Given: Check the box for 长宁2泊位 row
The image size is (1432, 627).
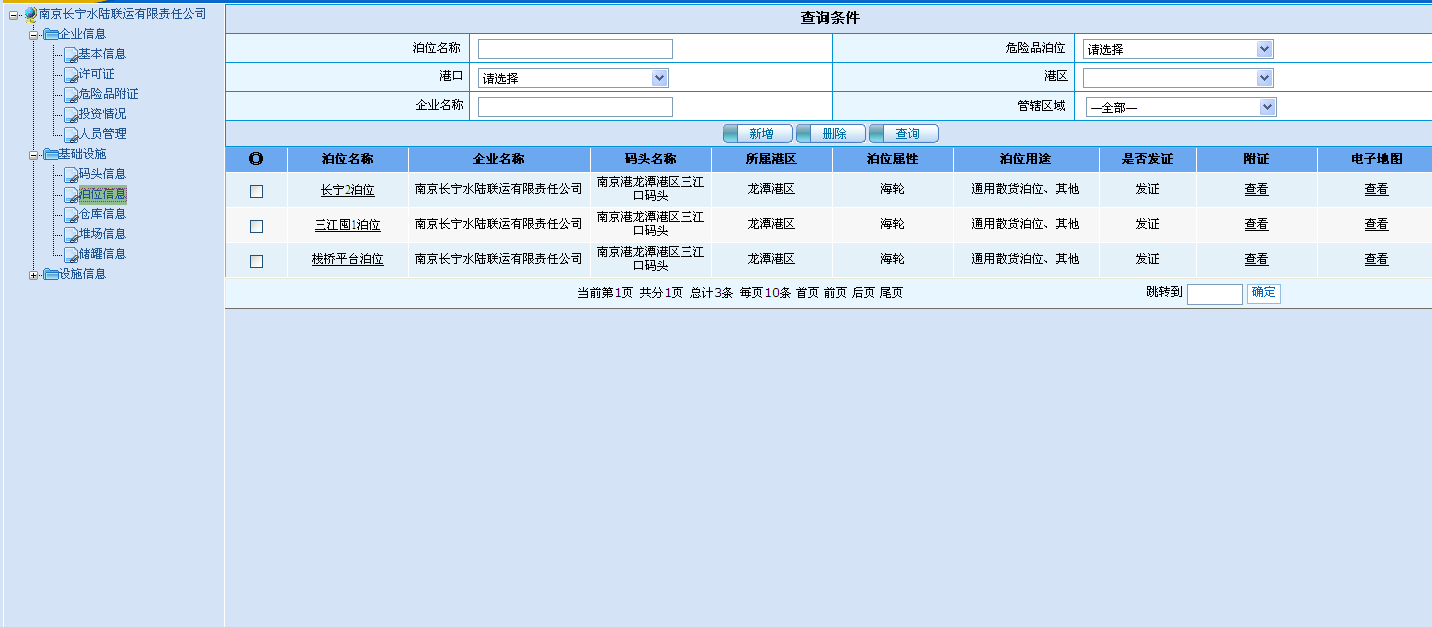Looking at the screenshot, I should pyautogui.click(x=256, y=191).
